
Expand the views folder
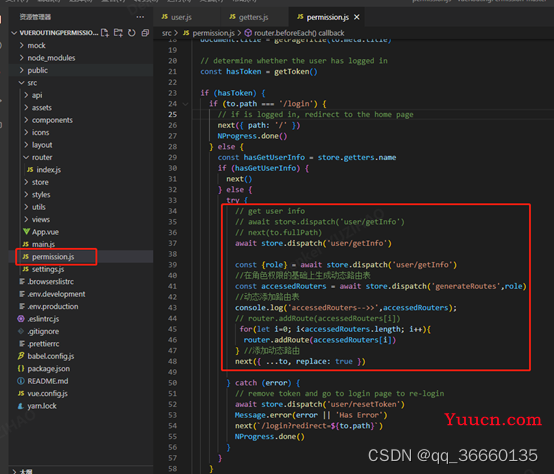coord(41,219)
